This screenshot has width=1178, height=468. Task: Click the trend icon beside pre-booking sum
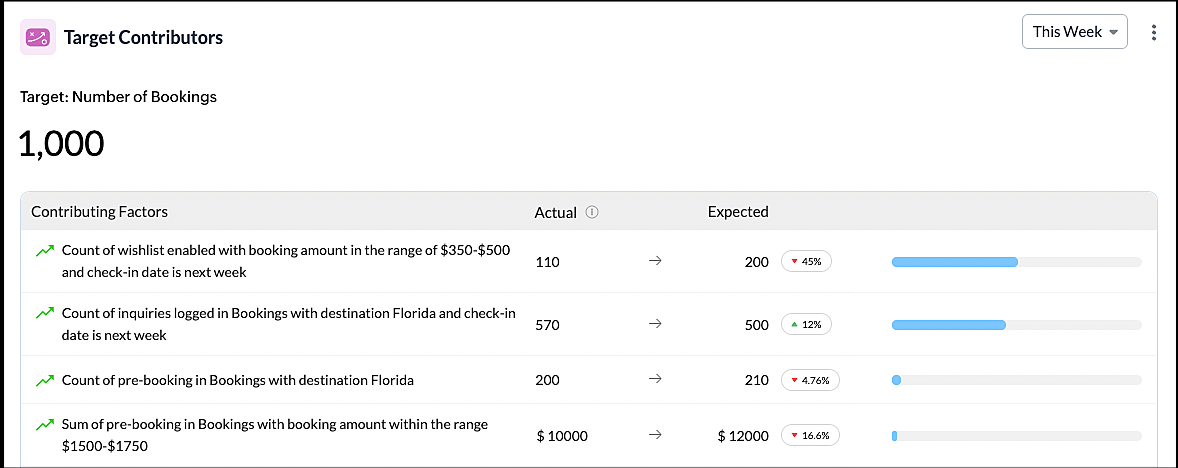[x=43, y=425]
